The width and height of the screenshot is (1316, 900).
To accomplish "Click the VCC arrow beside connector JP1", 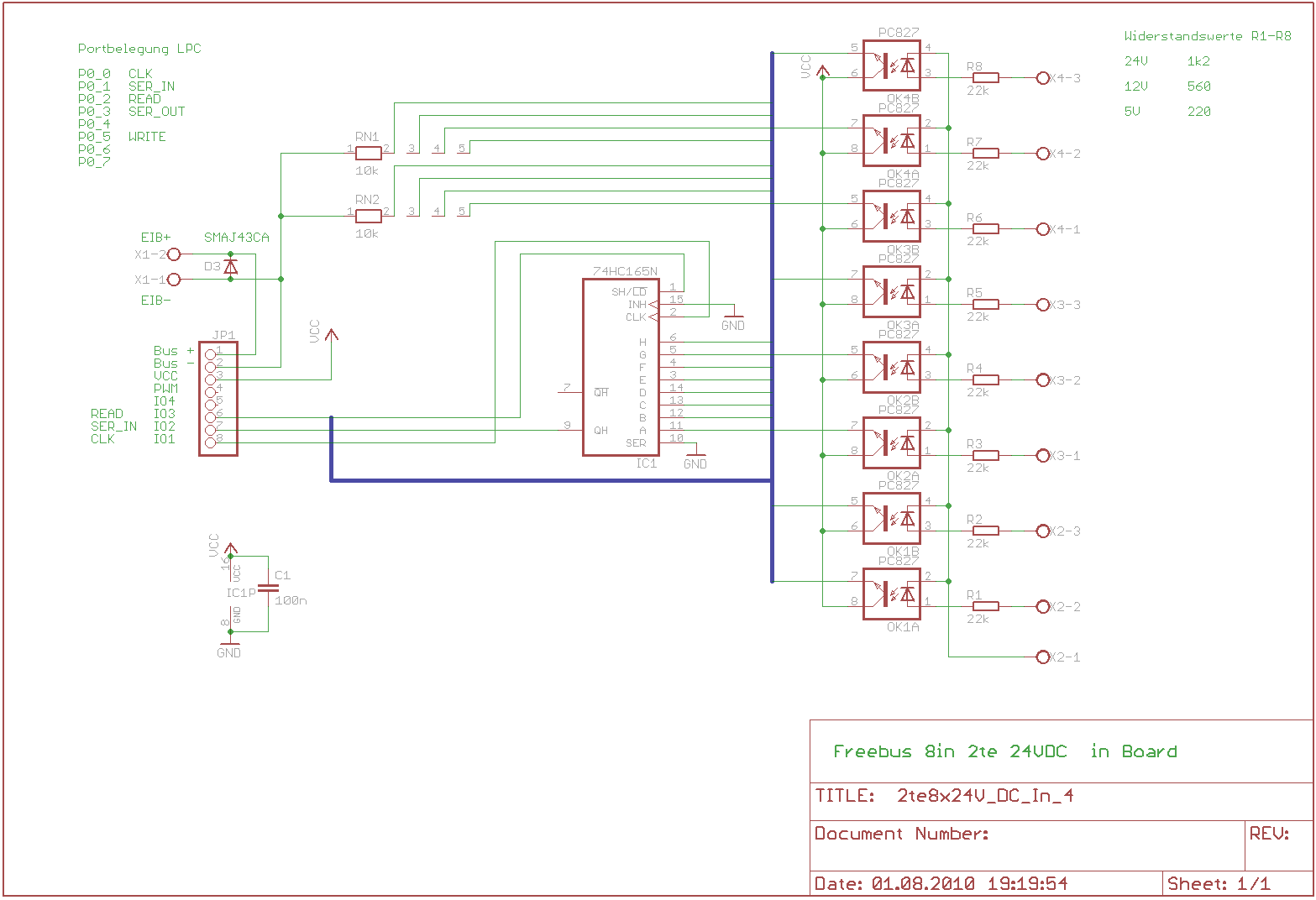I will tap(332, 336).
